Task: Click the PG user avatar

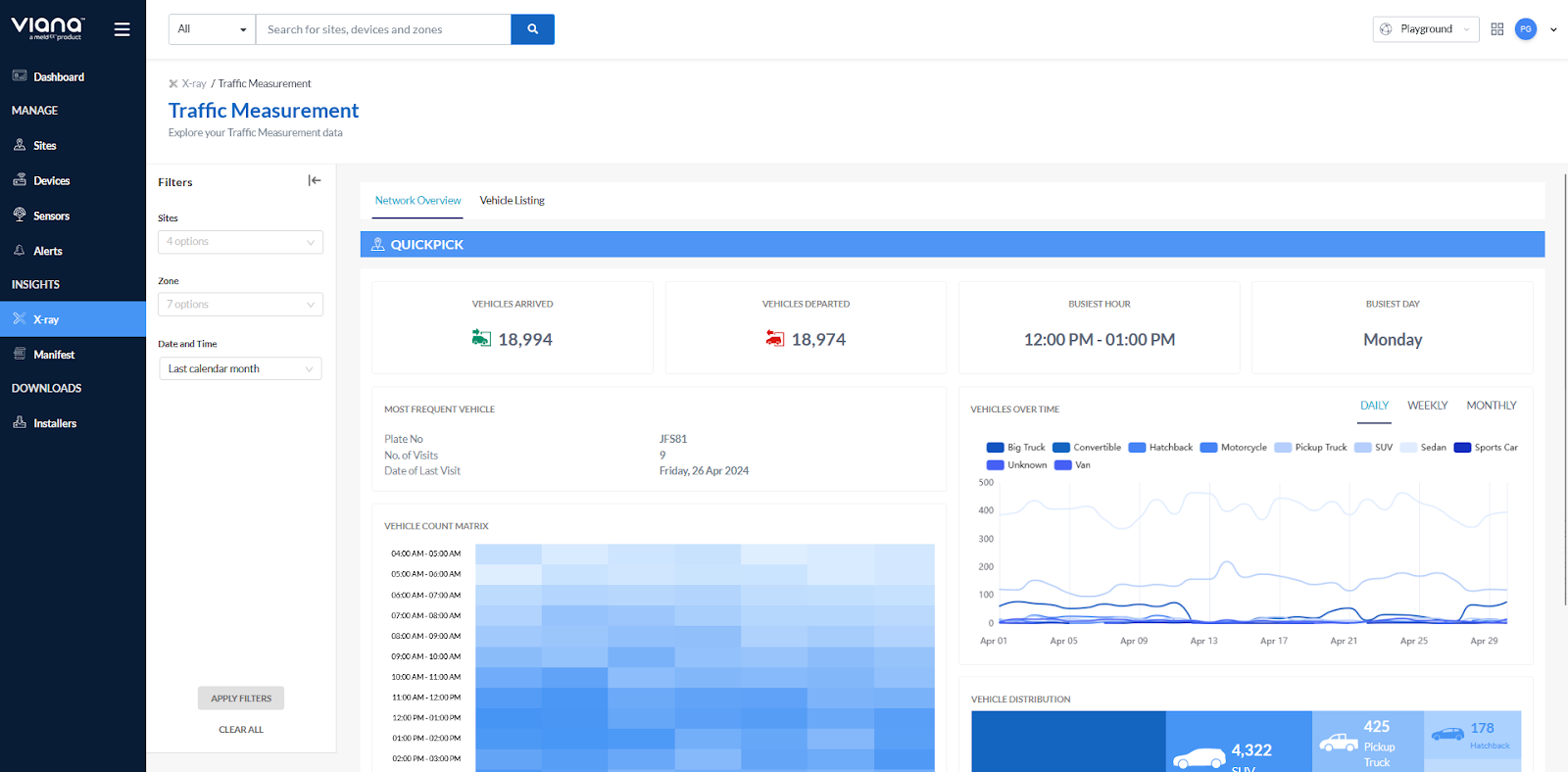Action: click(1525, 29)
